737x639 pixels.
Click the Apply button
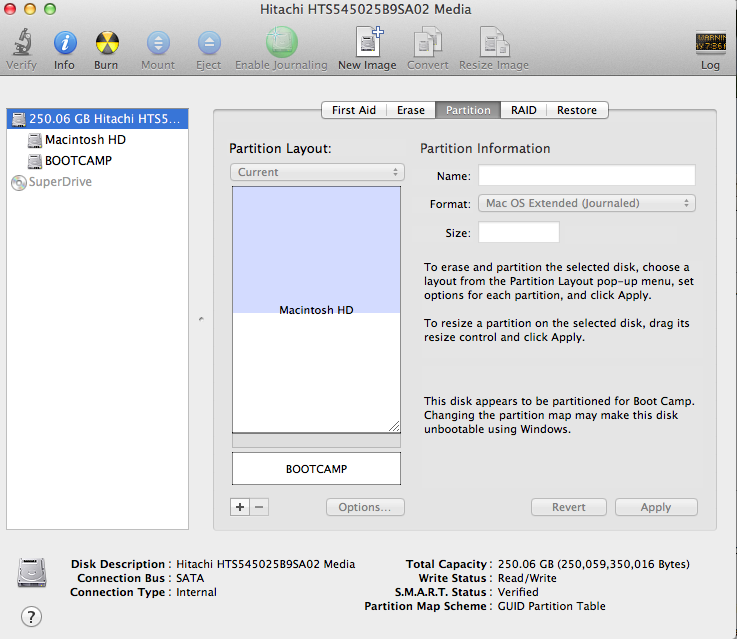pyautogui.click(x=656, y=507)
